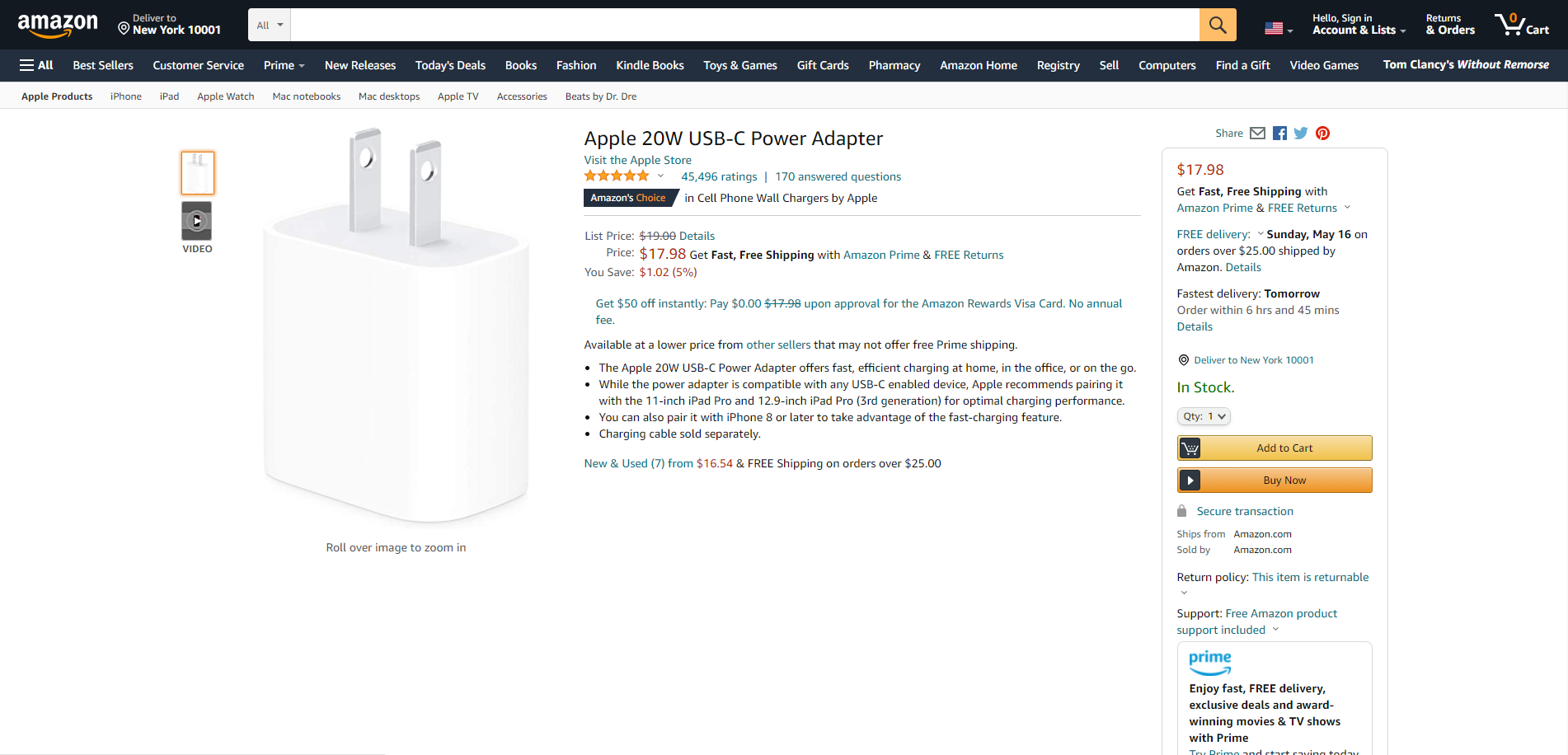This screenshot has width=1568, height=755.
Task: Open the Qty quantity dropdown
Action: tap(1204, 416)
